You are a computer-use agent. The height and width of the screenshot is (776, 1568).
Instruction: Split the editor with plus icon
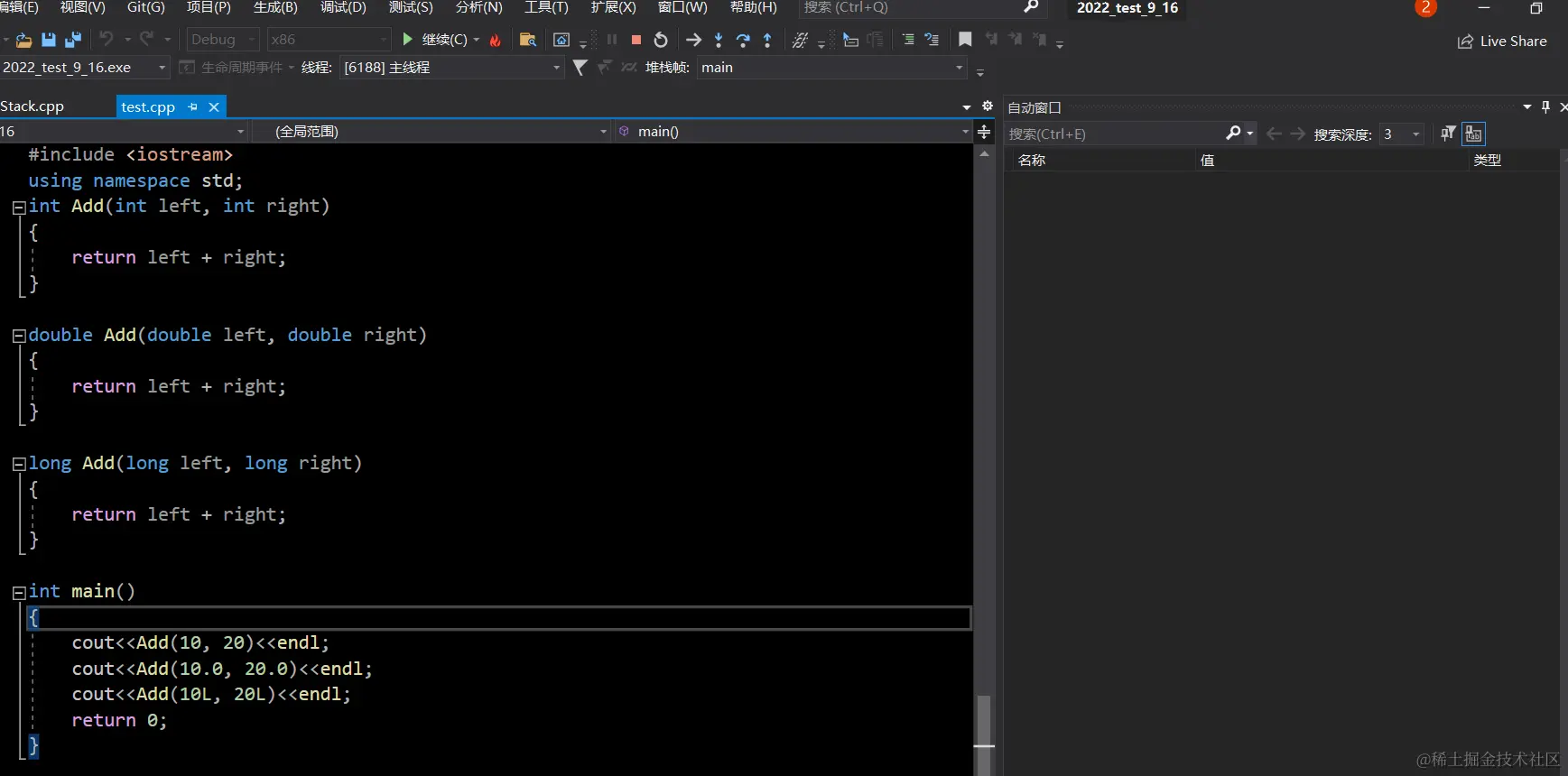point(984,132)
